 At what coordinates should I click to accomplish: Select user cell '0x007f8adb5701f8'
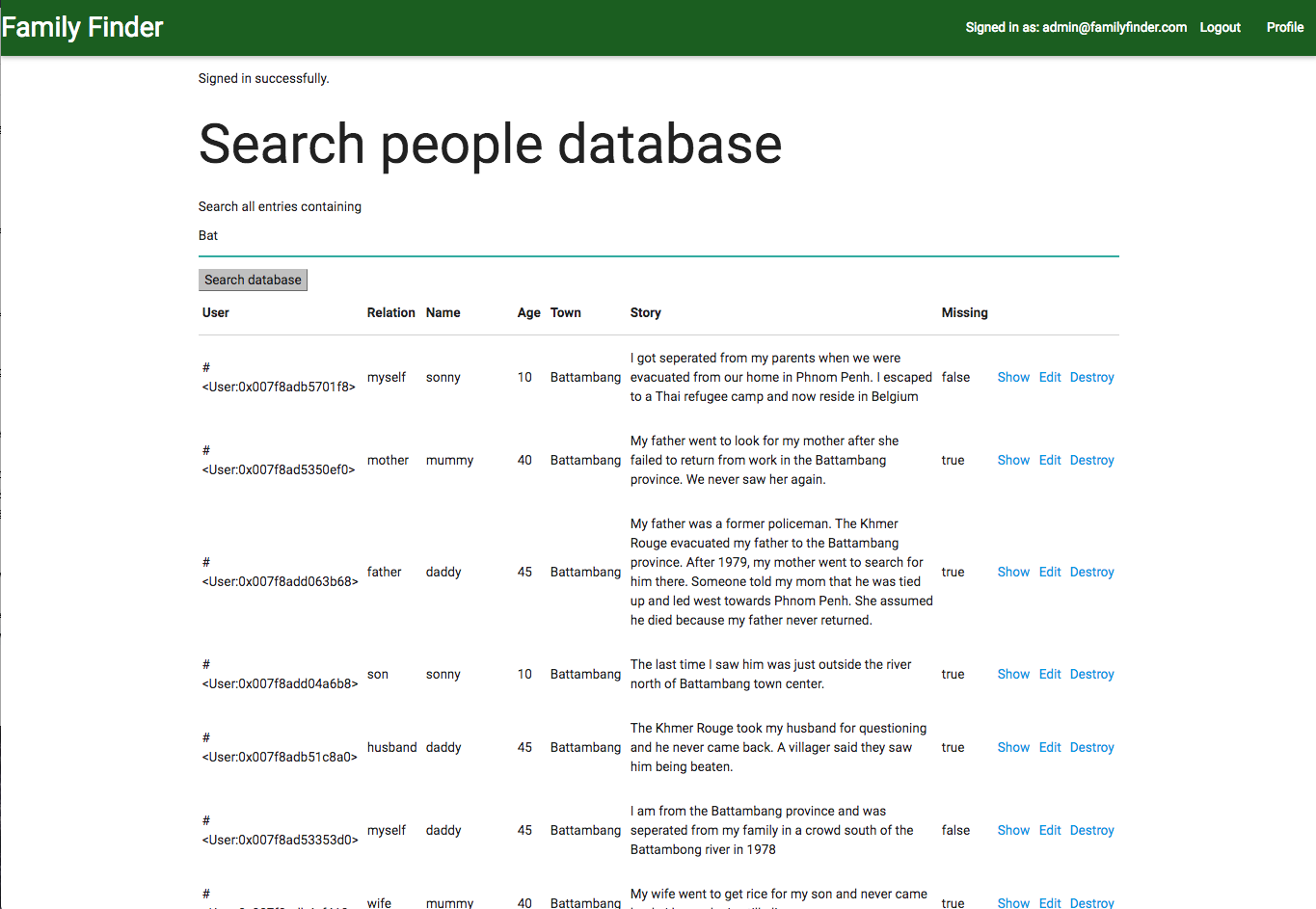coord(279,377)
